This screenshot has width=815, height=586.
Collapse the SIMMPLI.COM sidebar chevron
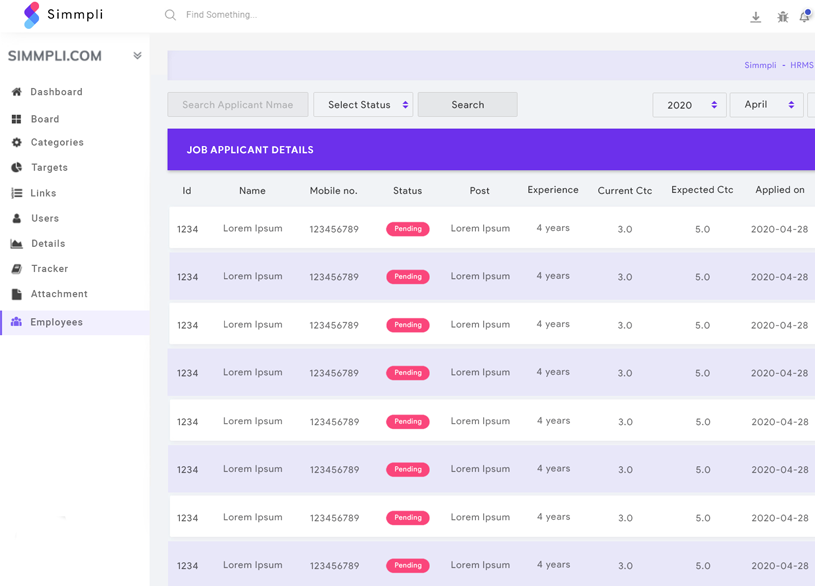(x=137, y=56)
